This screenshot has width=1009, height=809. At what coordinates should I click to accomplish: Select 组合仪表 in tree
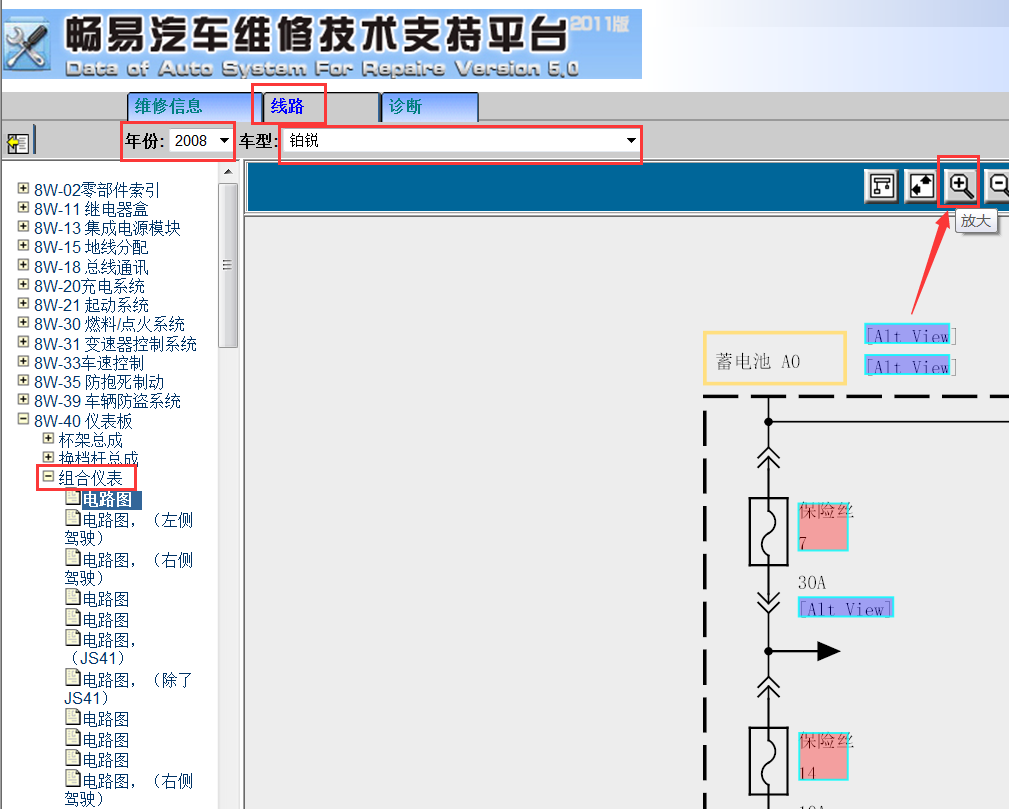(x=91, y=478)
